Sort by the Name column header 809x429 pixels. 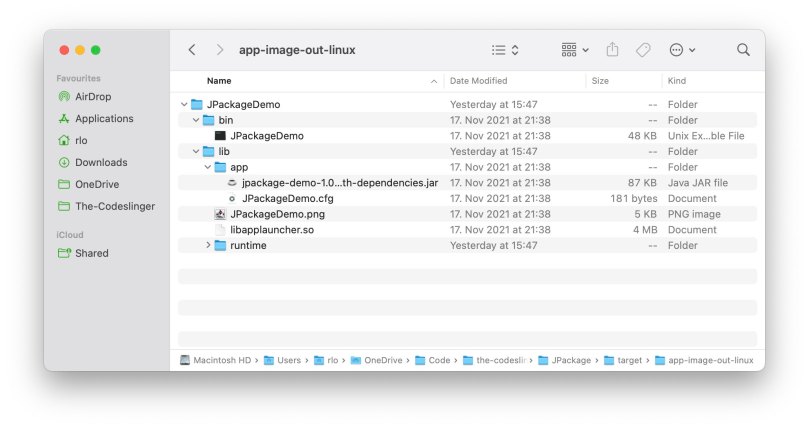(x=219, y=81)
